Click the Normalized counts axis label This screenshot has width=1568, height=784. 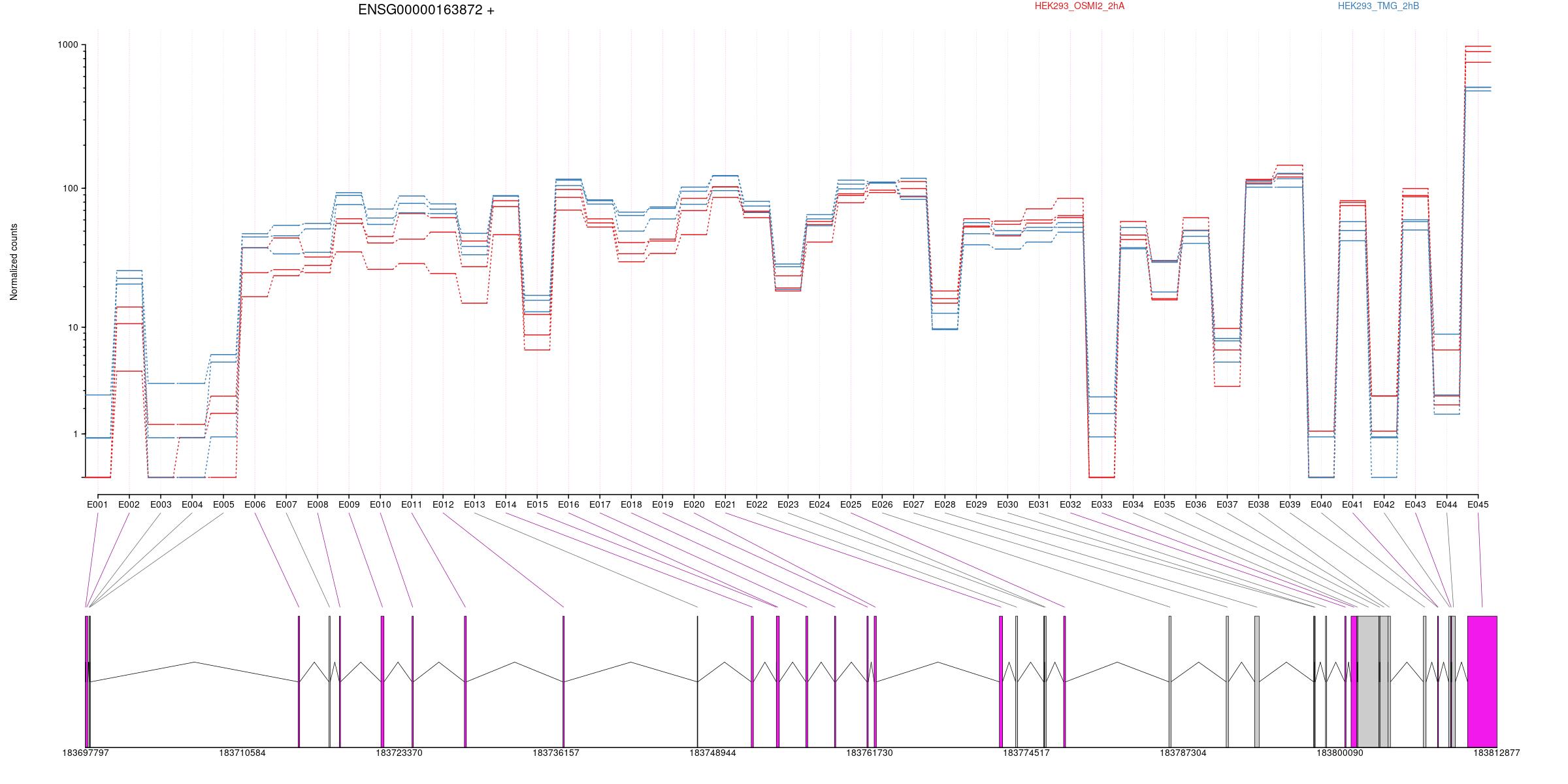click(x=14, y=262)
